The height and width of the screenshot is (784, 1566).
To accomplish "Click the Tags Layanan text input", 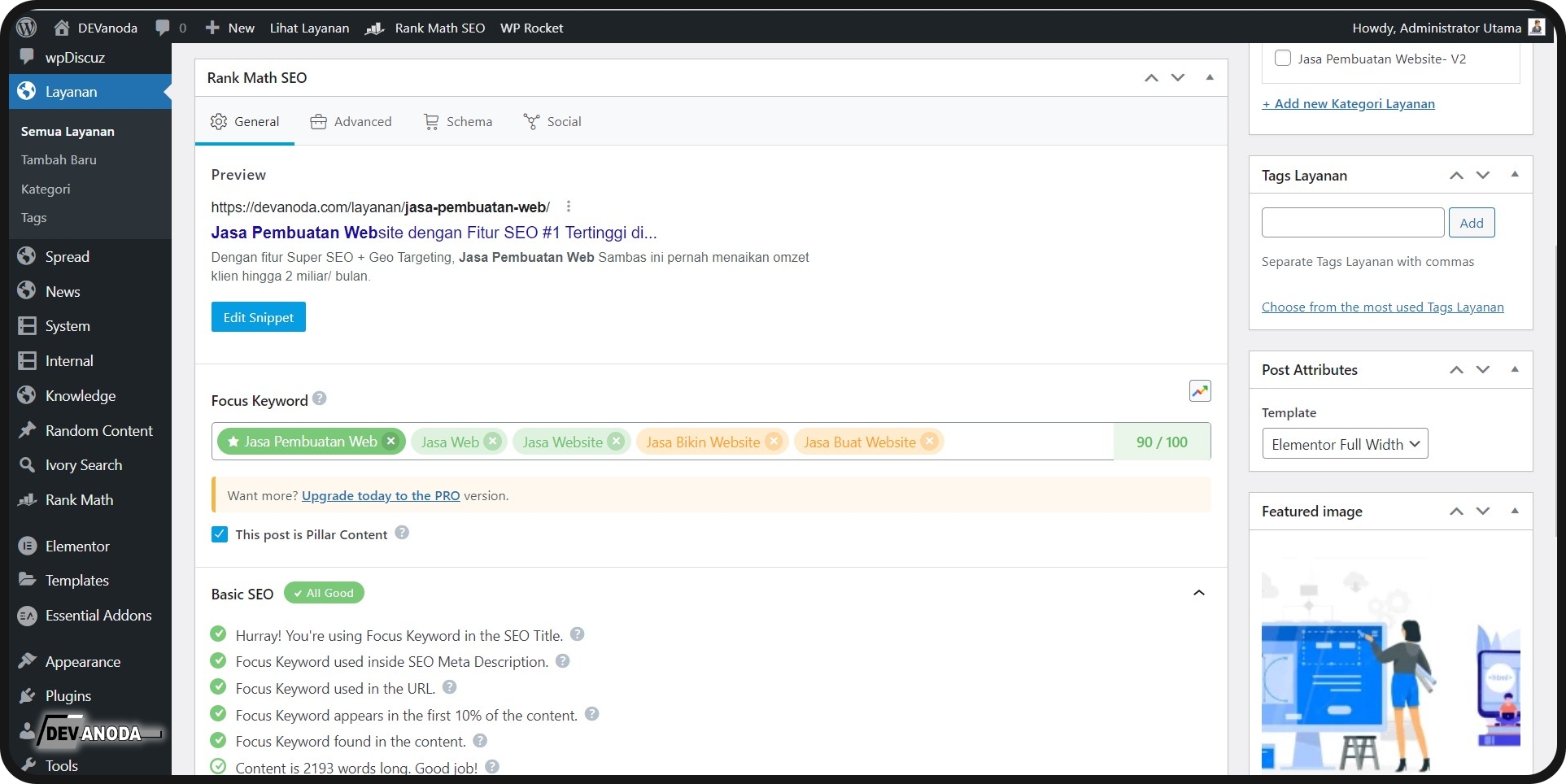I will [1353, 223].
